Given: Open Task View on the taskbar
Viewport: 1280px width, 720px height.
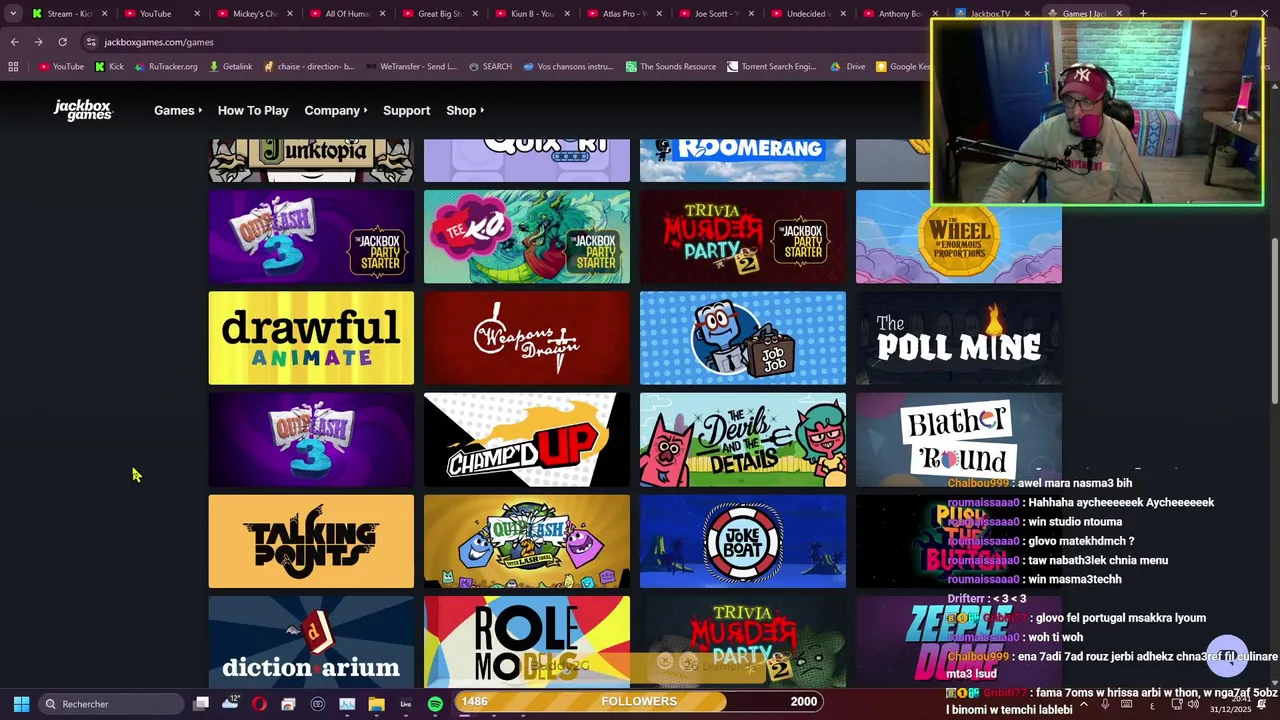Looking at the screenshot, I should 201,704.
